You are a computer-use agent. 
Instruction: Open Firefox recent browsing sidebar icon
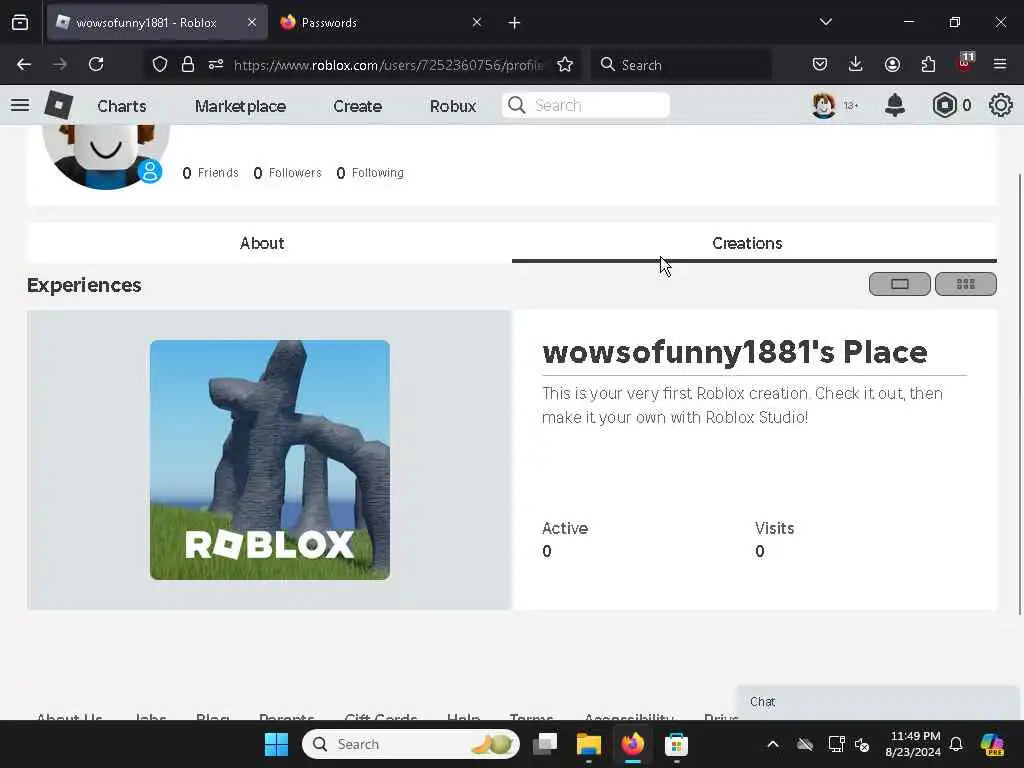pos(20,23)
